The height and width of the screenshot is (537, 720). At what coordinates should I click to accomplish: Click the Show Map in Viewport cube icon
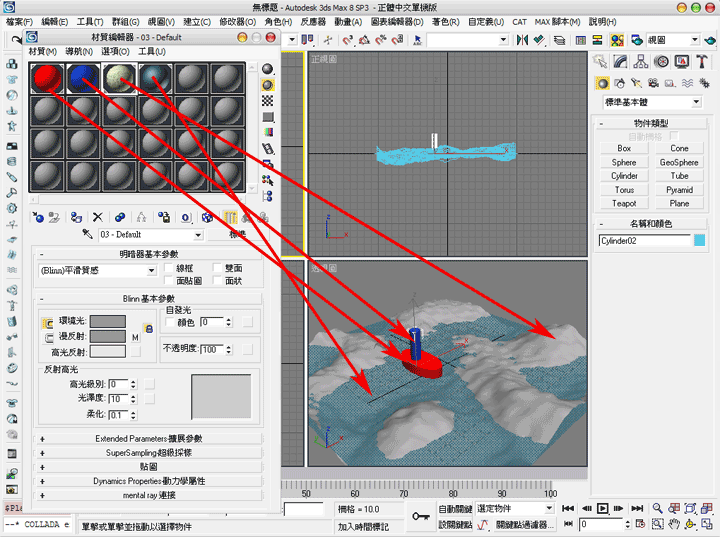pyautogui.click(x=208, y=217)
